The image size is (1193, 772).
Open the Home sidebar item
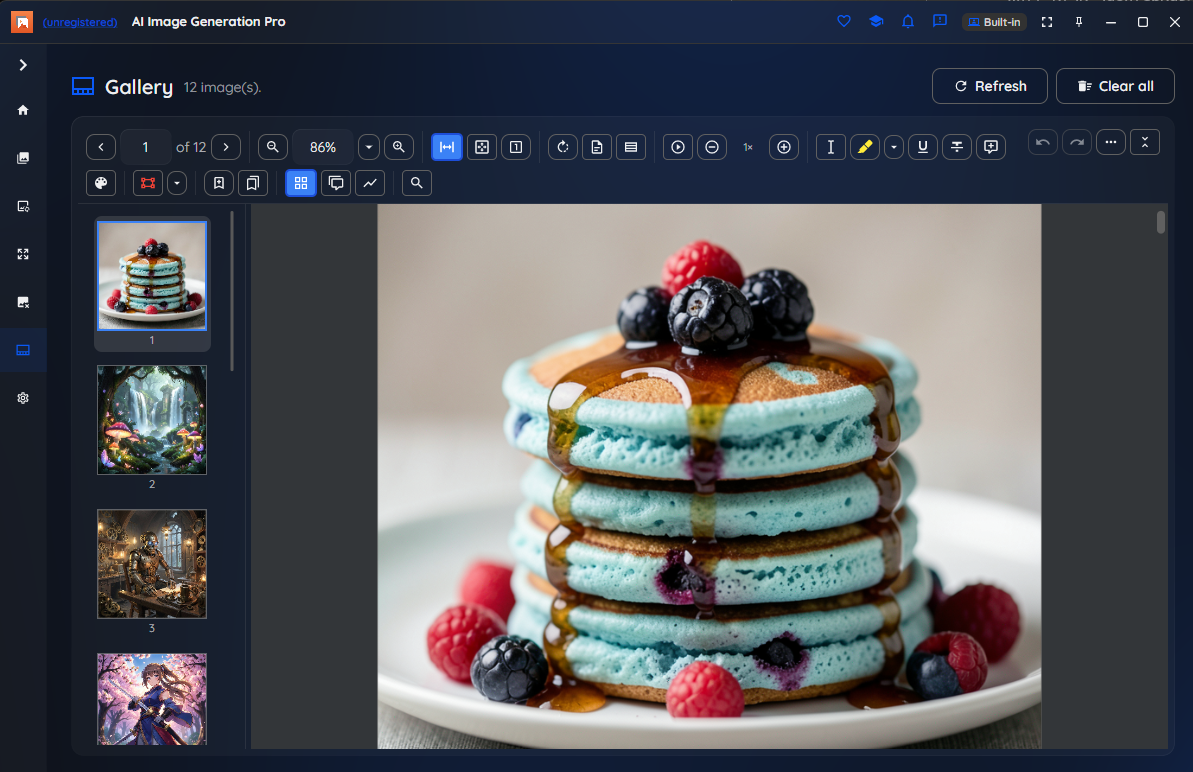[23, 110]
